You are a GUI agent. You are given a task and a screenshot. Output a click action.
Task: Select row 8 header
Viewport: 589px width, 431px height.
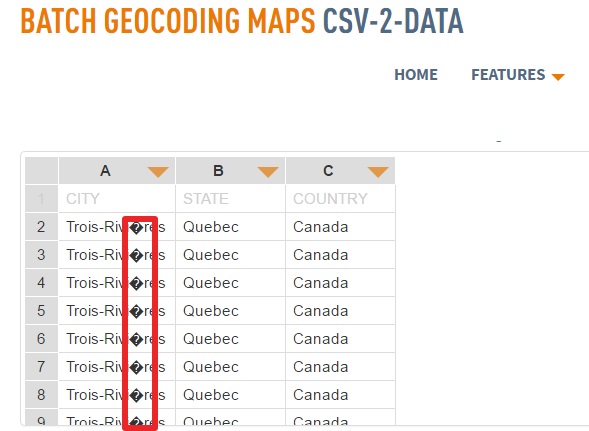click(41, 395)
